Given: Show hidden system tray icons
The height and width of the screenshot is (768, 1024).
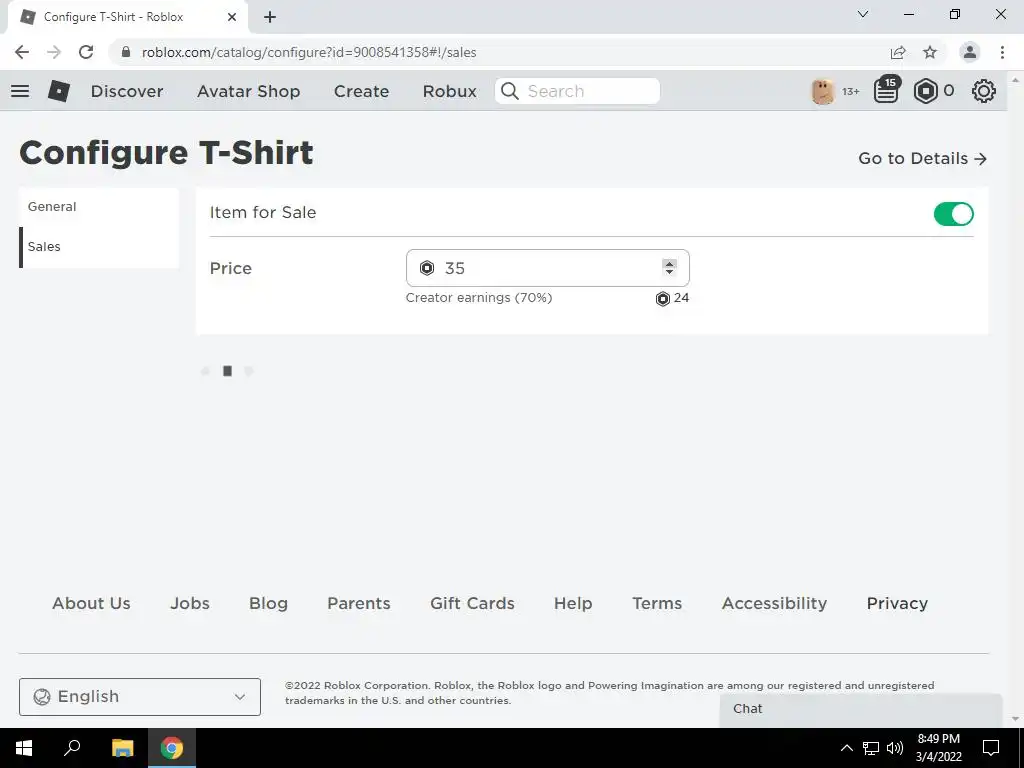Looking at the screenshot, I should (846, 748).
